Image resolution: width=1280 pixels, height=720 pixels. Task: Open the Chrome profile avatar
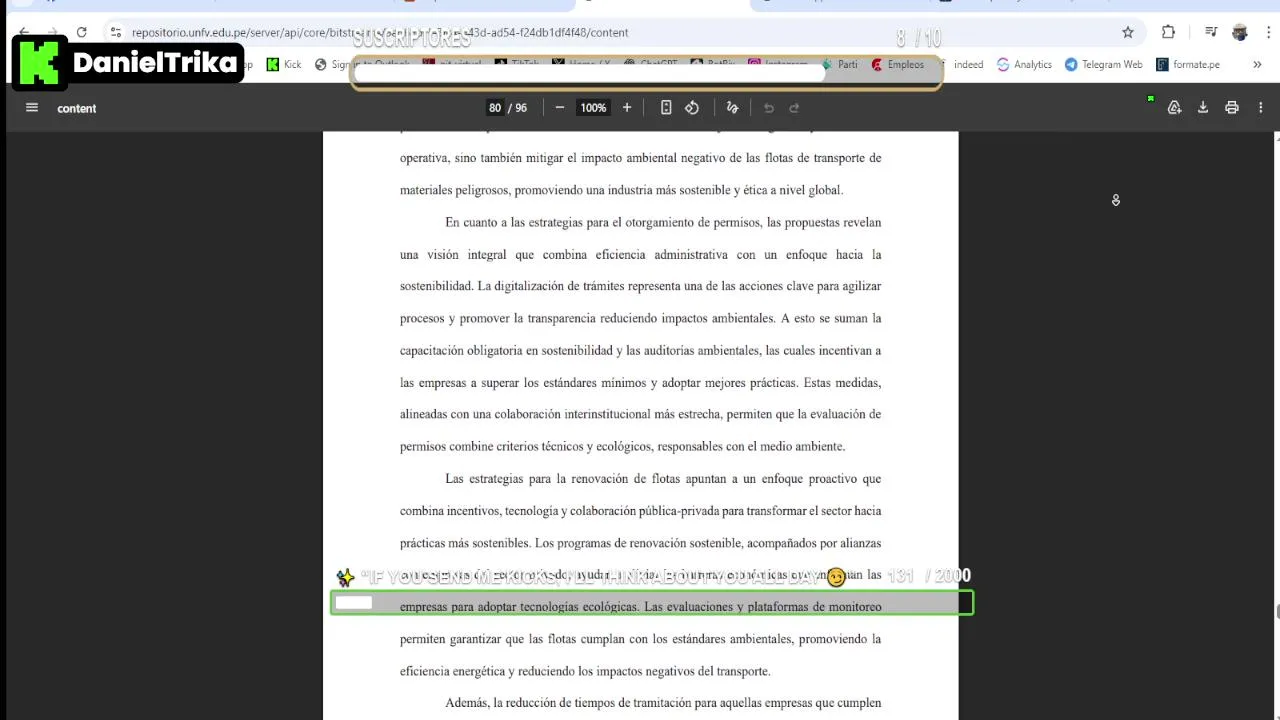[x=1240, y=32]
